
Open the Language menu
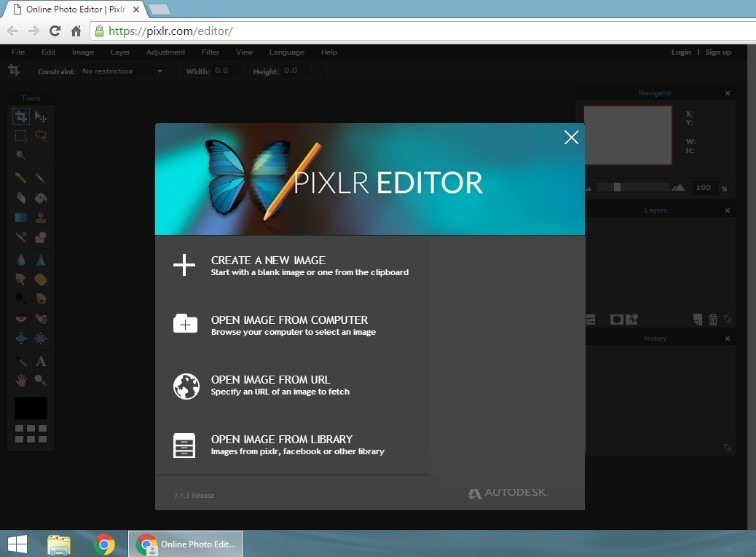(x=287, y=52)
